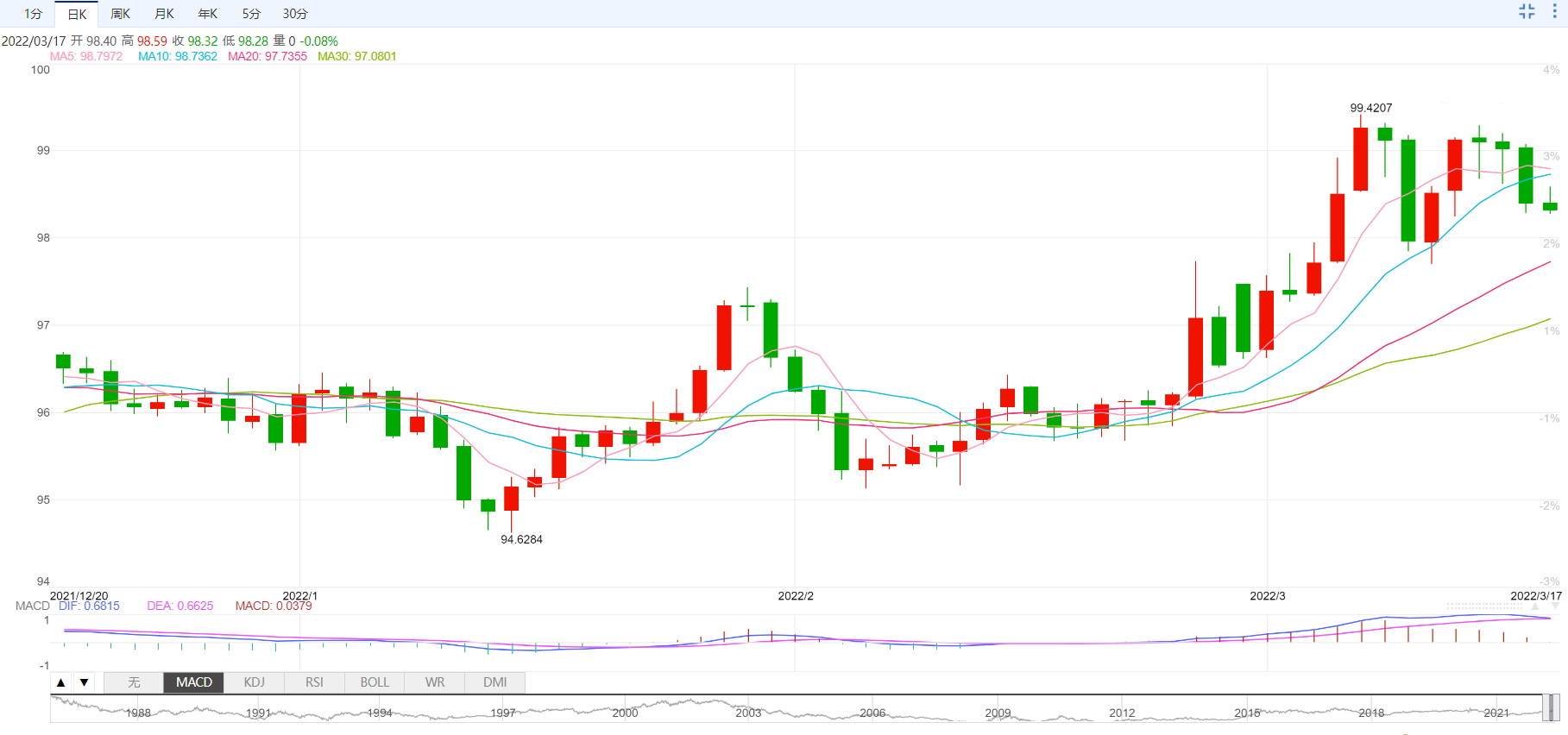Toggle the RSI indicator panel
The width and height of the screenshot is (1568, 735).
314,682
